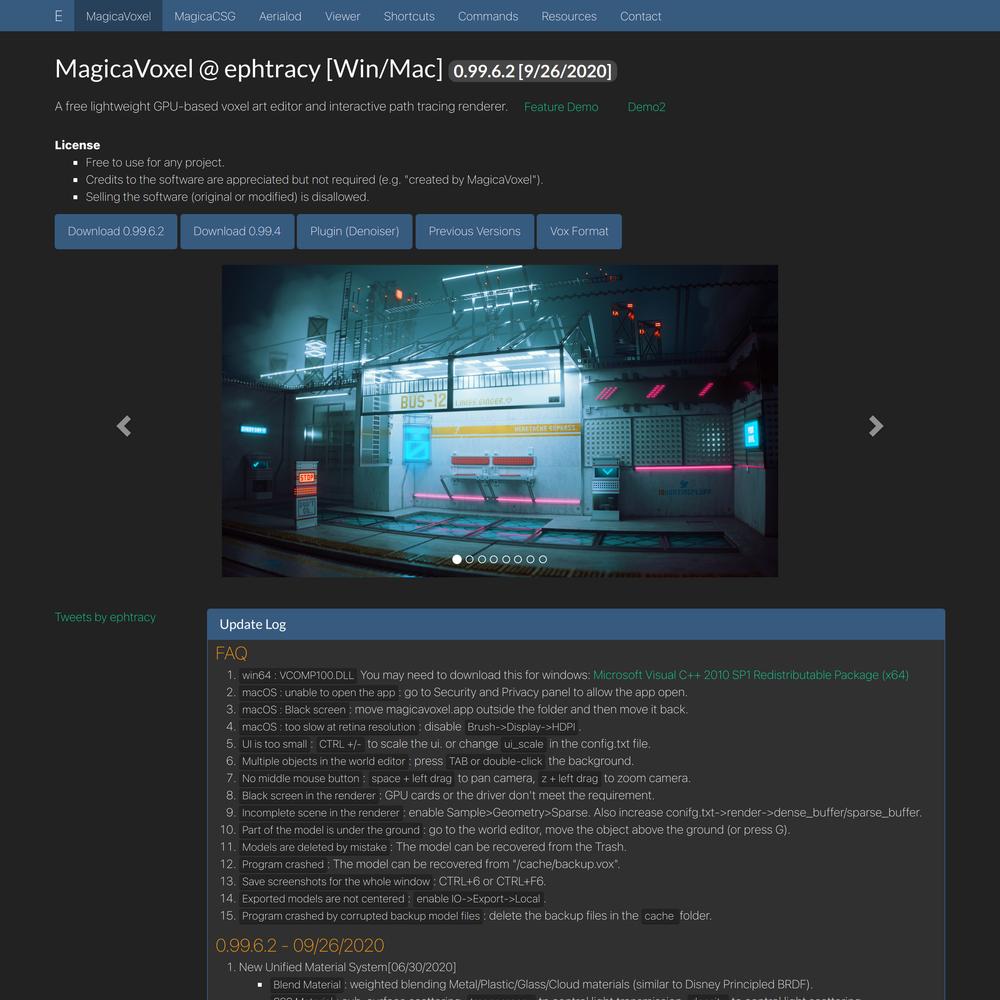Open Microsoft Visual C++ 2010 Redistributable link
The width and height of the screenshot is (1000, 1000).
tap(751, 675)
